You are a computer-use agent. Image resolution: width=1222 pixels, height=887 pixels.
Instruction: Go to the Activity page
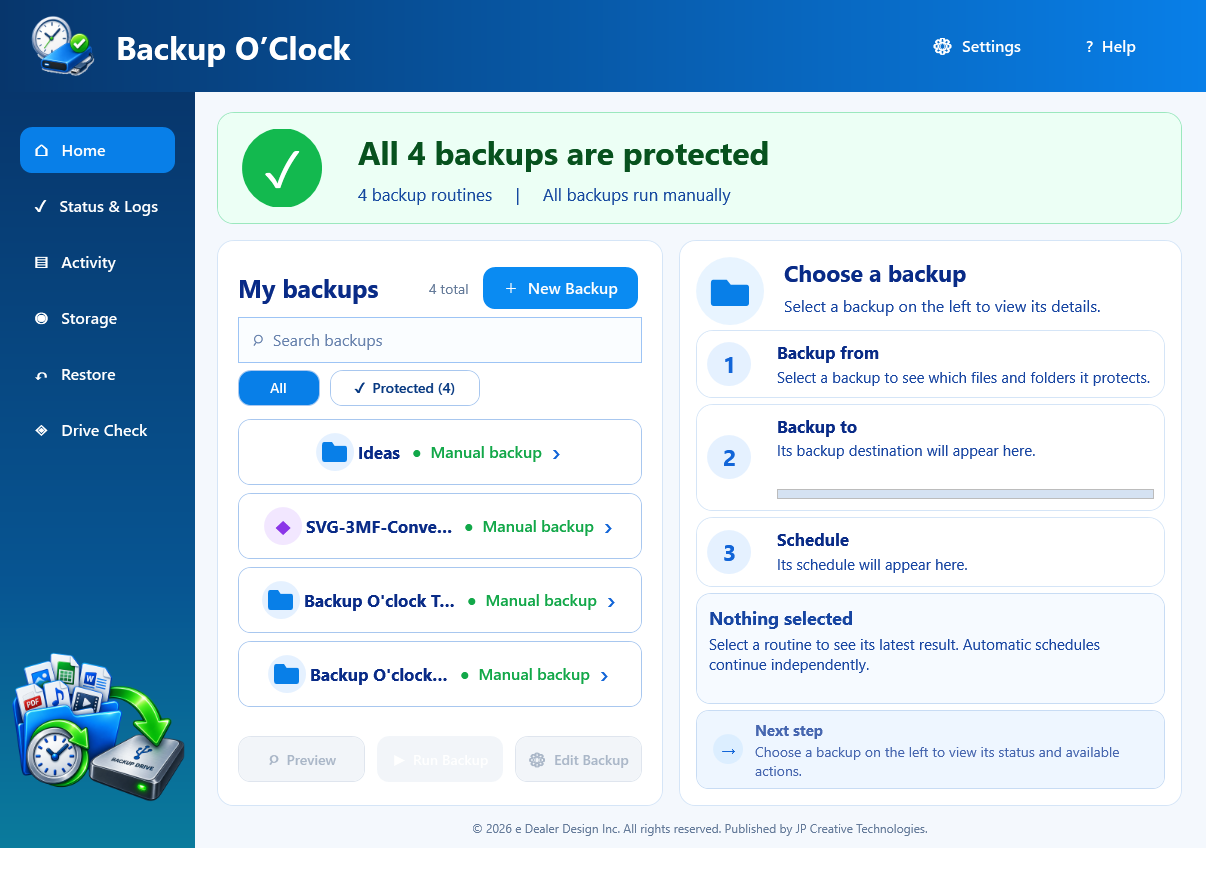click(97, 262)
